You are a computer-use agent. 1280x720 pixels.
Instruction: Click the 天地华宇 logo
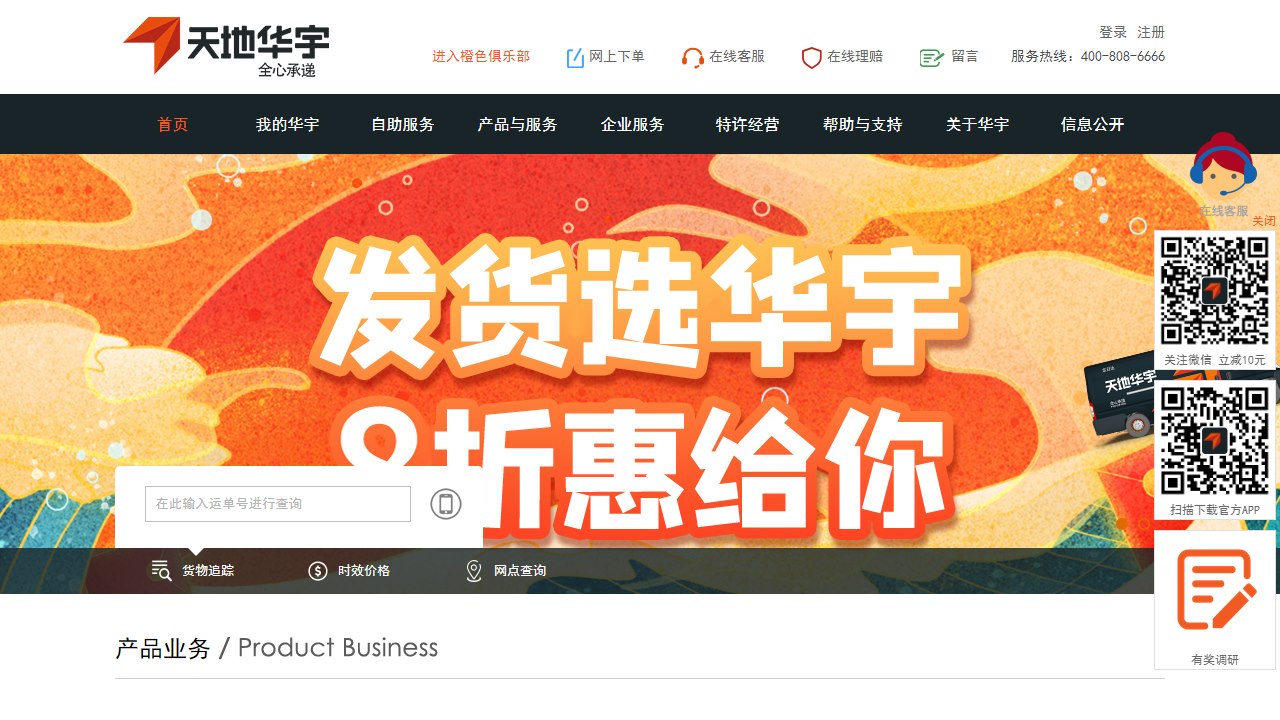point(226,46)
